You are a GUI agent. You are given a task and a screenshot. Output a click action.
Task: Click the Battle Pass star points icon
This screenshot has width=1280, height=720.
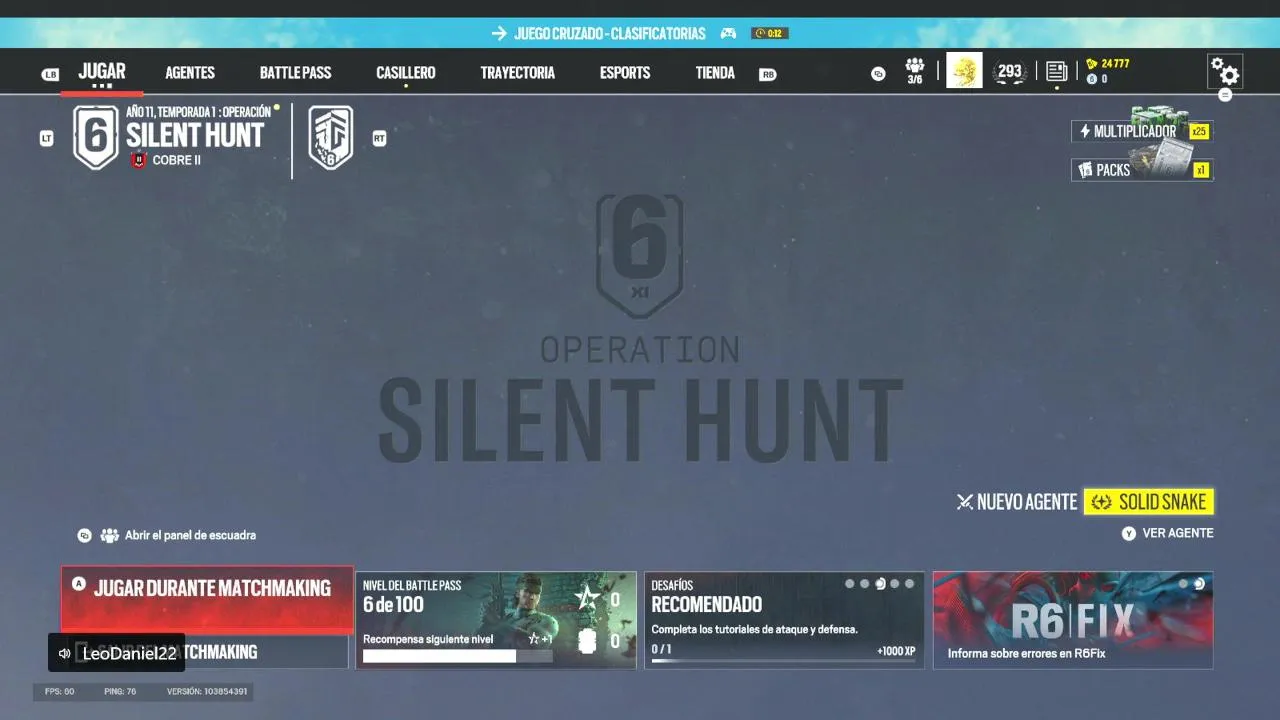588,599
